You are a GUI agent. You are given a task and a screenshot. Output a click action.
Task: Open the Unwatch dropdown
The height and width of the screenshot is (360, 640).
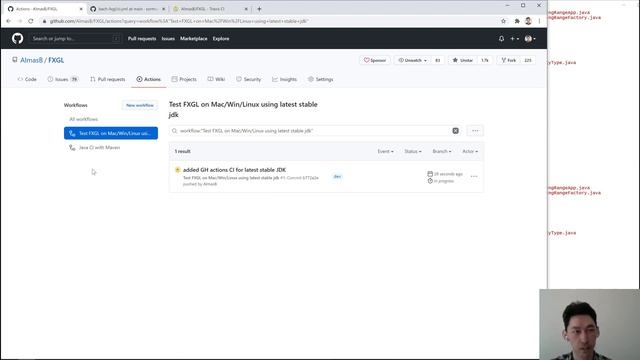[413, 60]
